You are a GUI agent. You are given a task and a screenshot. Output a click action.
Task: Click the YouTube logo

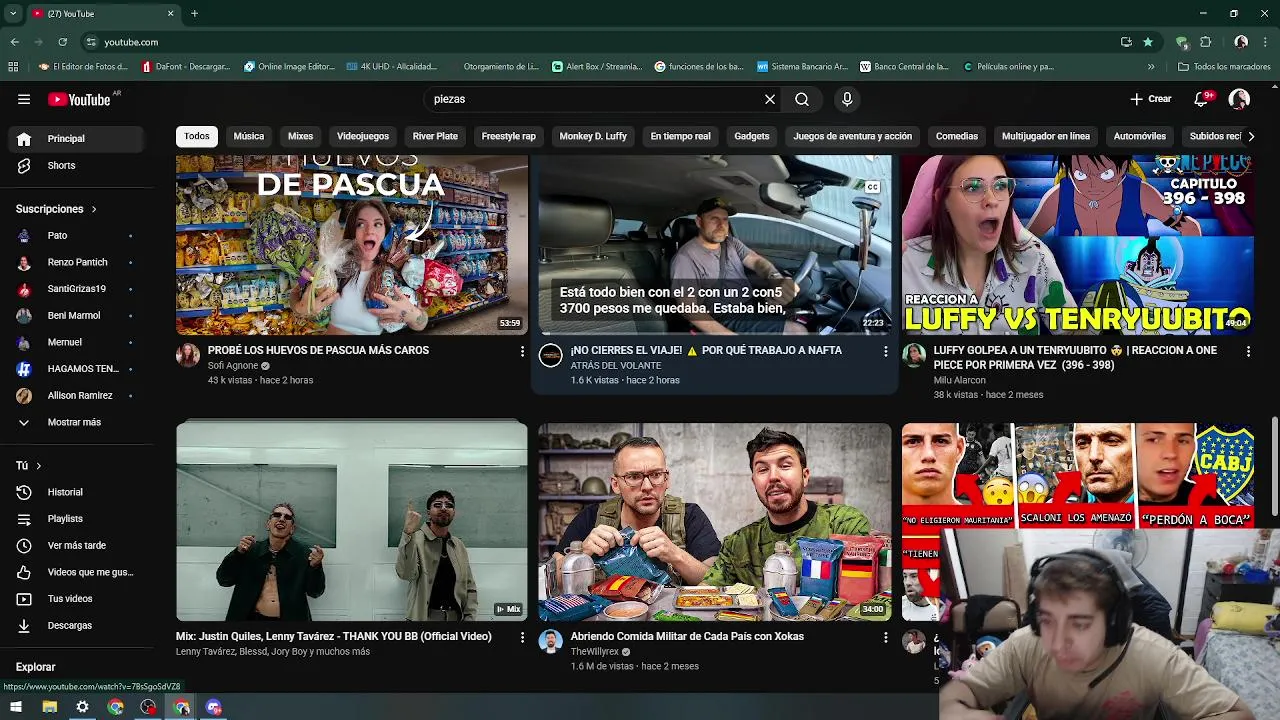(x=80, y=99)
